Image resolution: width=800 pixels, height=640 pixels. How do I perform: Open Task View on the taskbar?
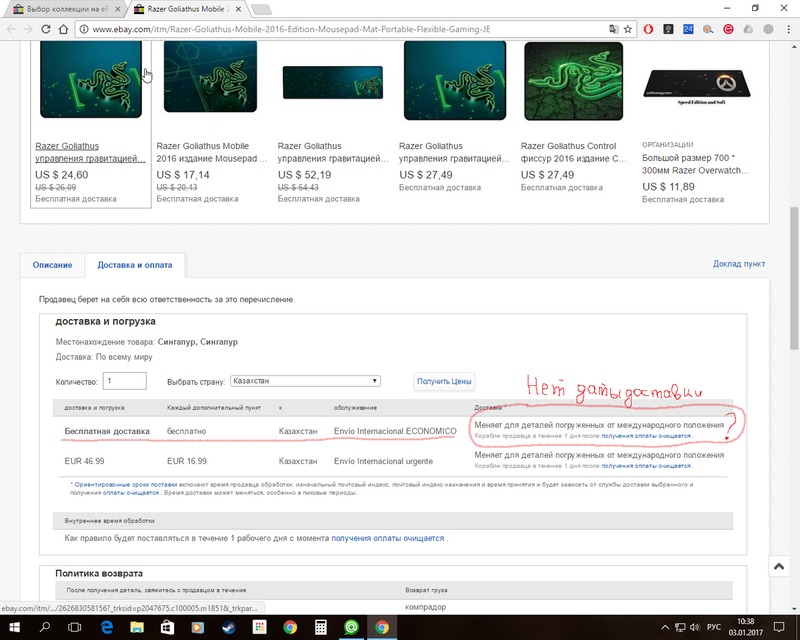coord(75,627)
